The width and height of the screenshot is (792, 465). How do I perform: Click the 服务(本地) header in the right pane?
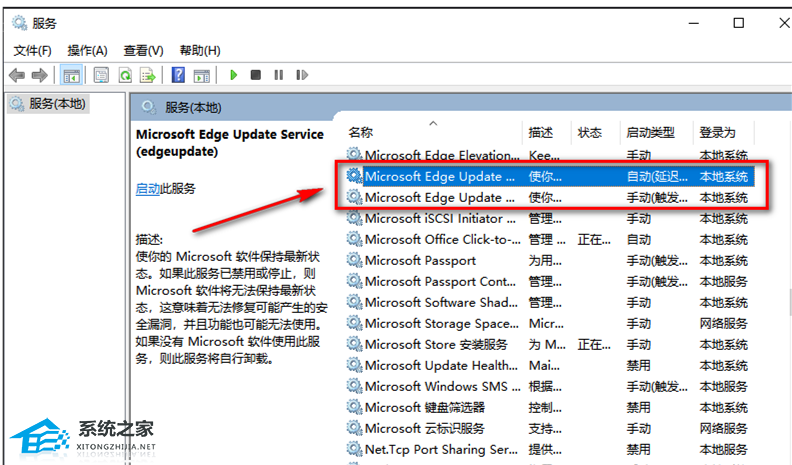pyautogui.click(x=193, y=108)
